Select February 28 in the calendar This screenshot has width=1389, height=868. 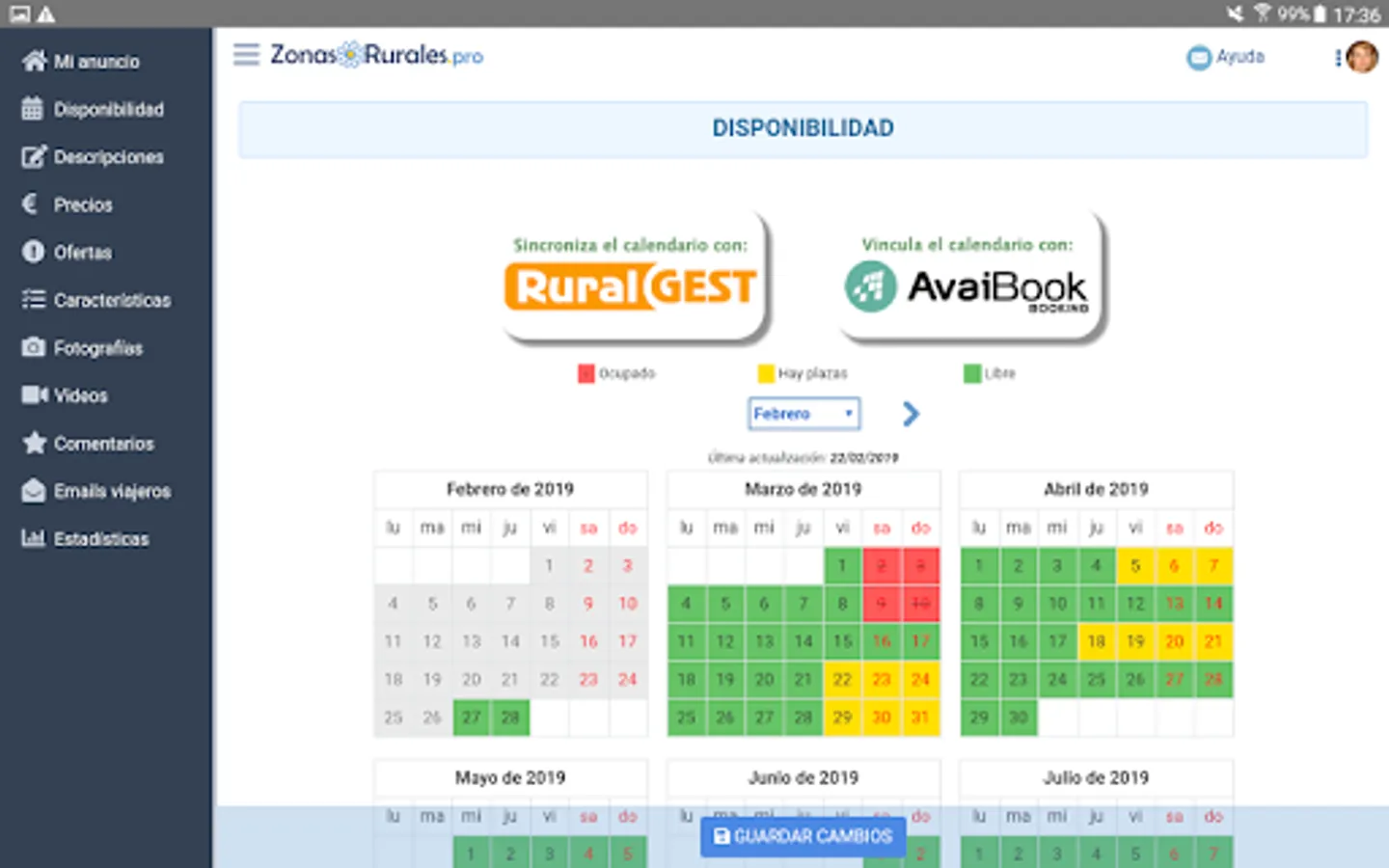pyautogui.click(x=510, y=718)
